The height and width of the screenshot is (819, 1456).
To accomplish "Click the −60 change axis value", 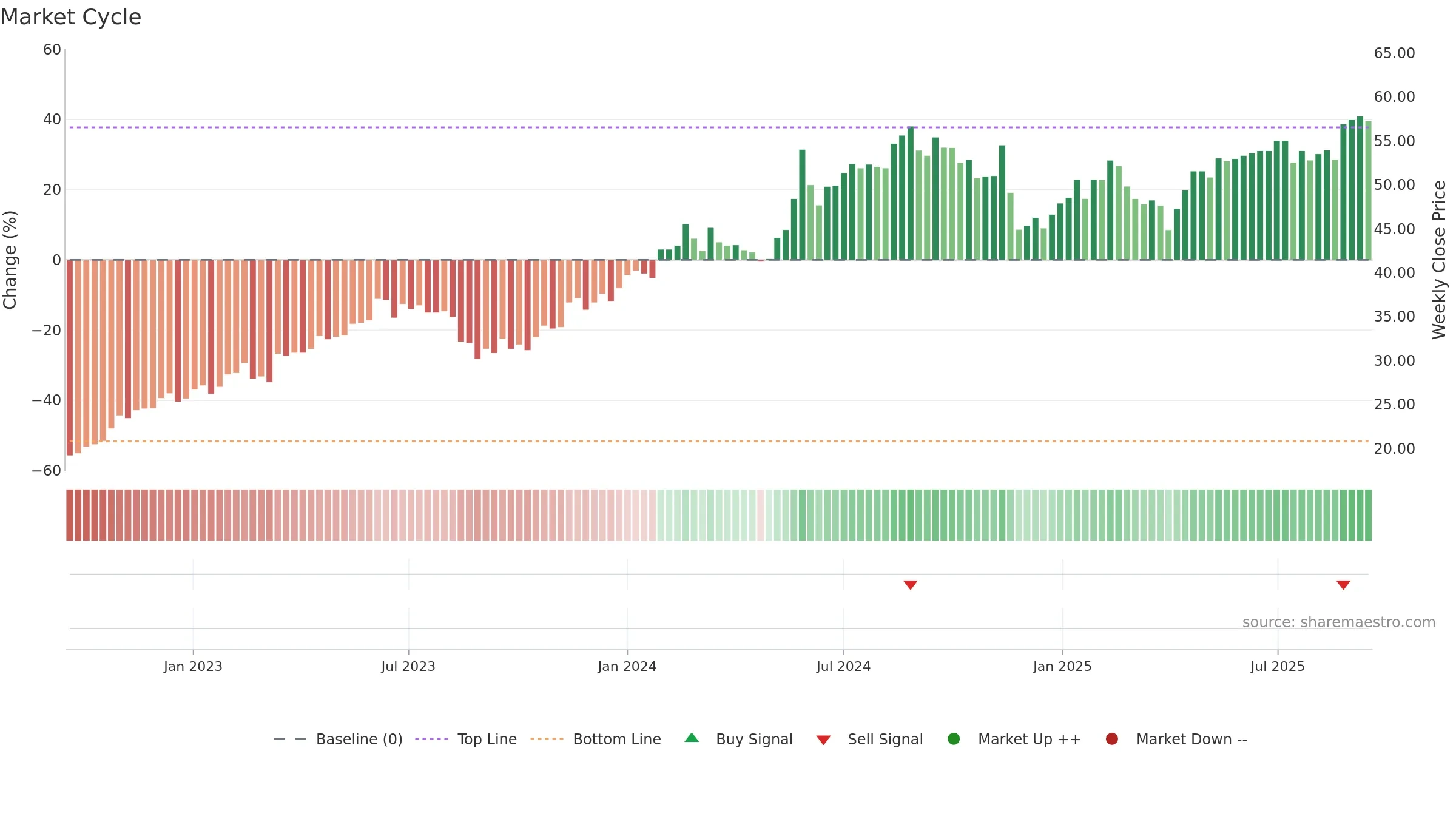I will [47, 470].
